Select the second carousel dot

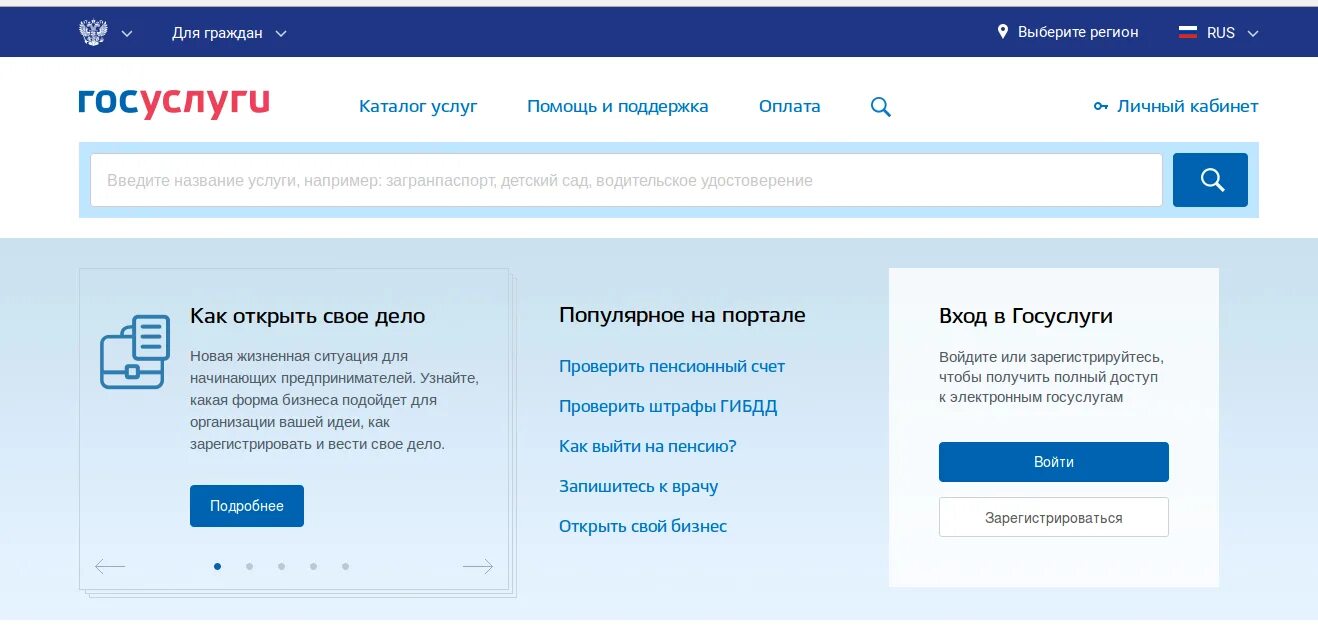[249, 566]
